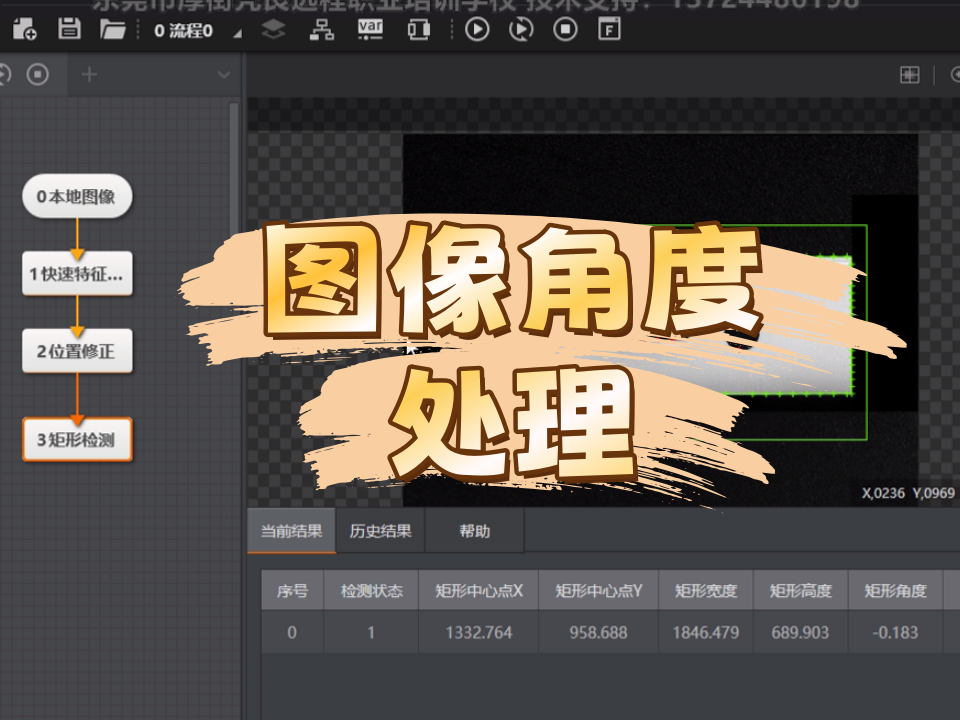
Task: Click the plus button to add a process
Action: tap(90, 75)
